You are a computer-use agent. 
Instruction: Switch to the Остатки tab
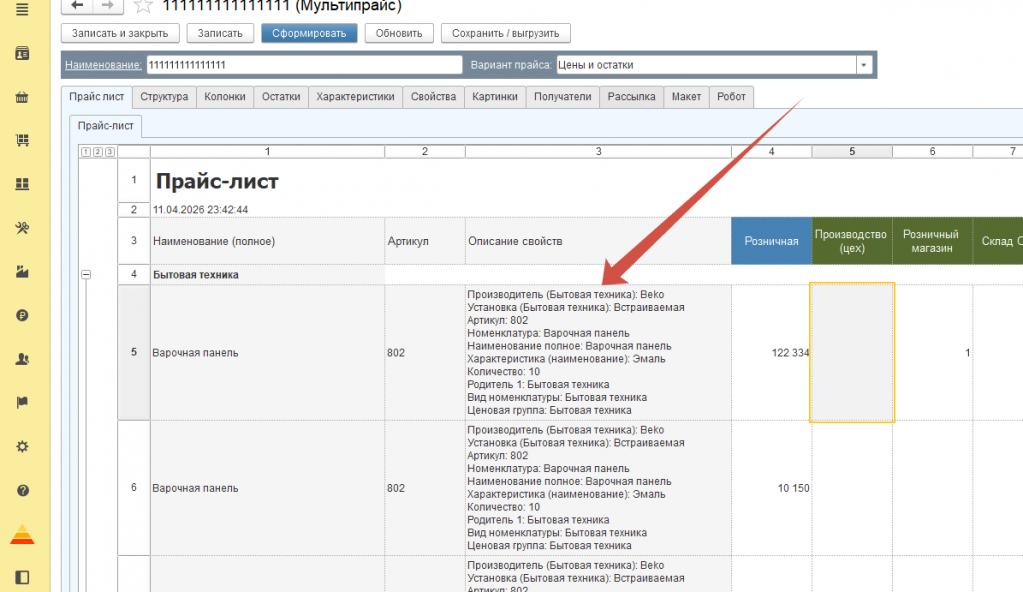[x=281, y=97]
